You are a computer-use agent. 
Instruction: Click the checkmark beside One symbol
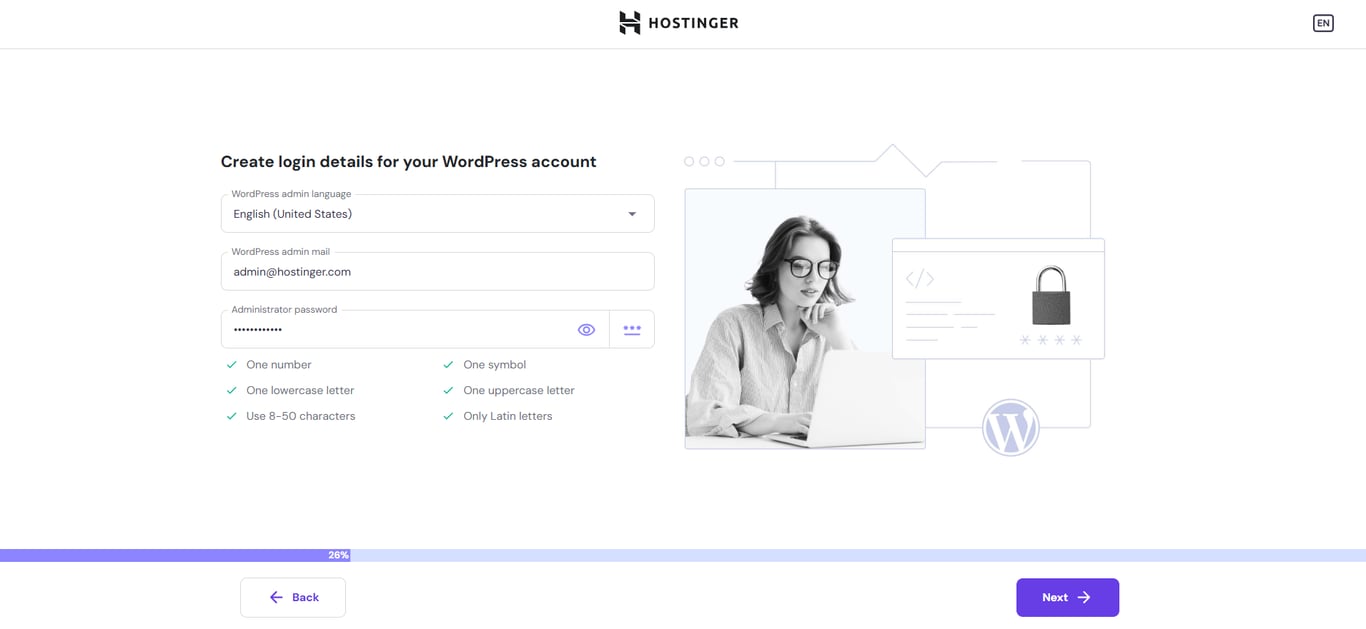coord(447,364)
